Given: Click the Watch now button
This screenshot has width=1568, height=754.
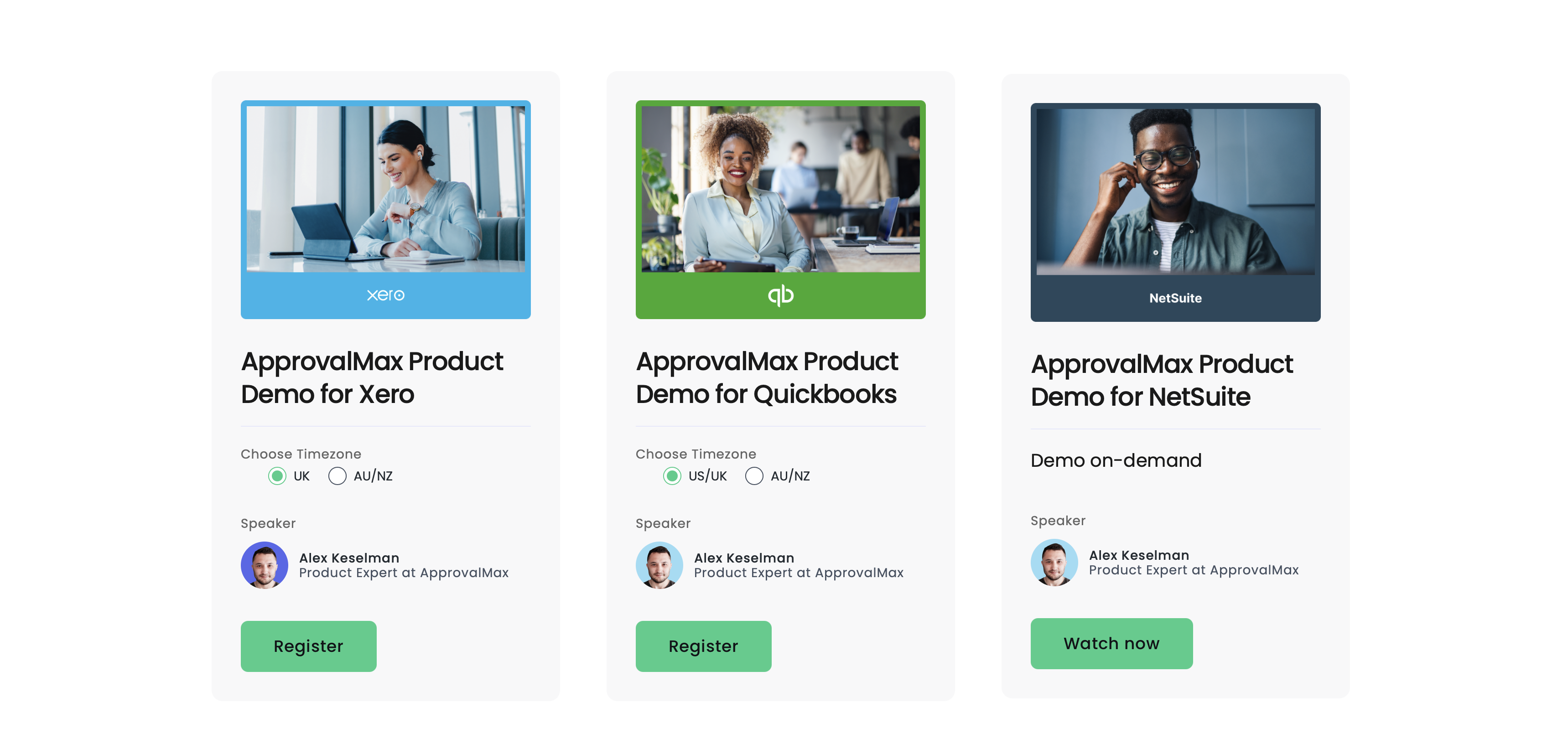Looking at the screenshot, I should pos(1111,643).
